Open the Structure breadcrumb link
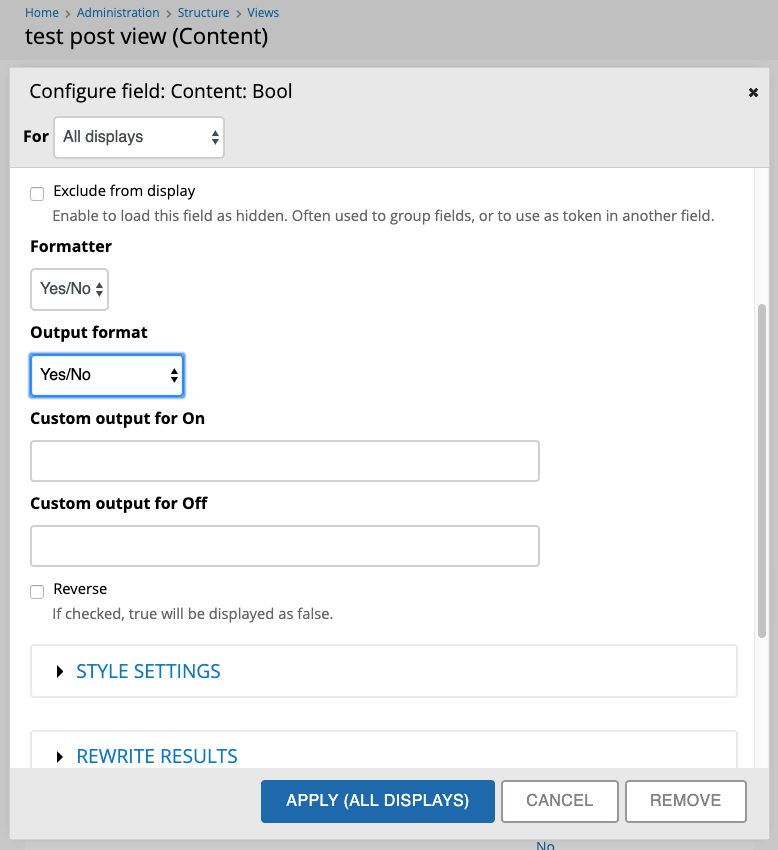 pos(203,12)
